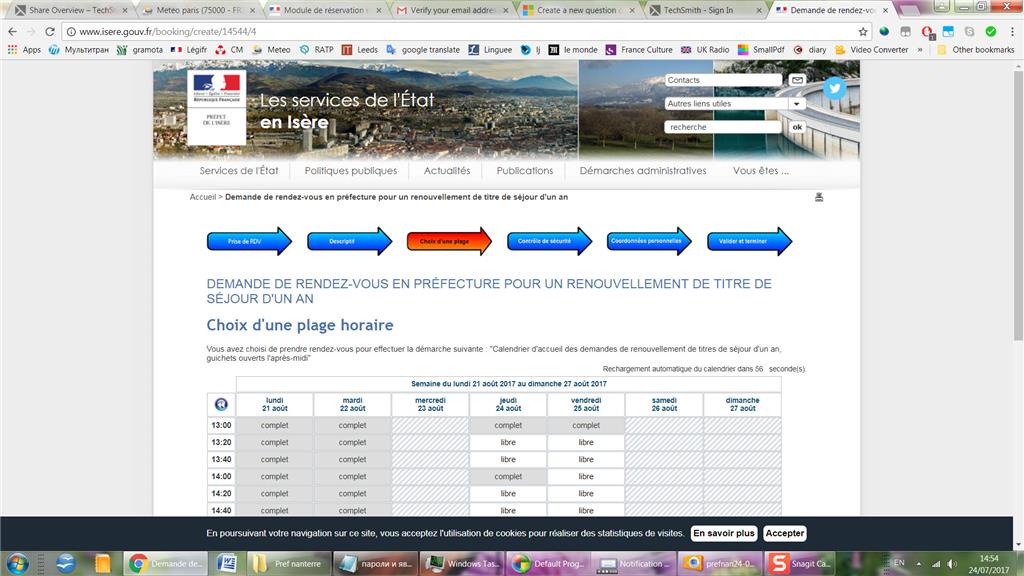Select the libre slot jeudi 24 août 14:20

click(508, 493)
